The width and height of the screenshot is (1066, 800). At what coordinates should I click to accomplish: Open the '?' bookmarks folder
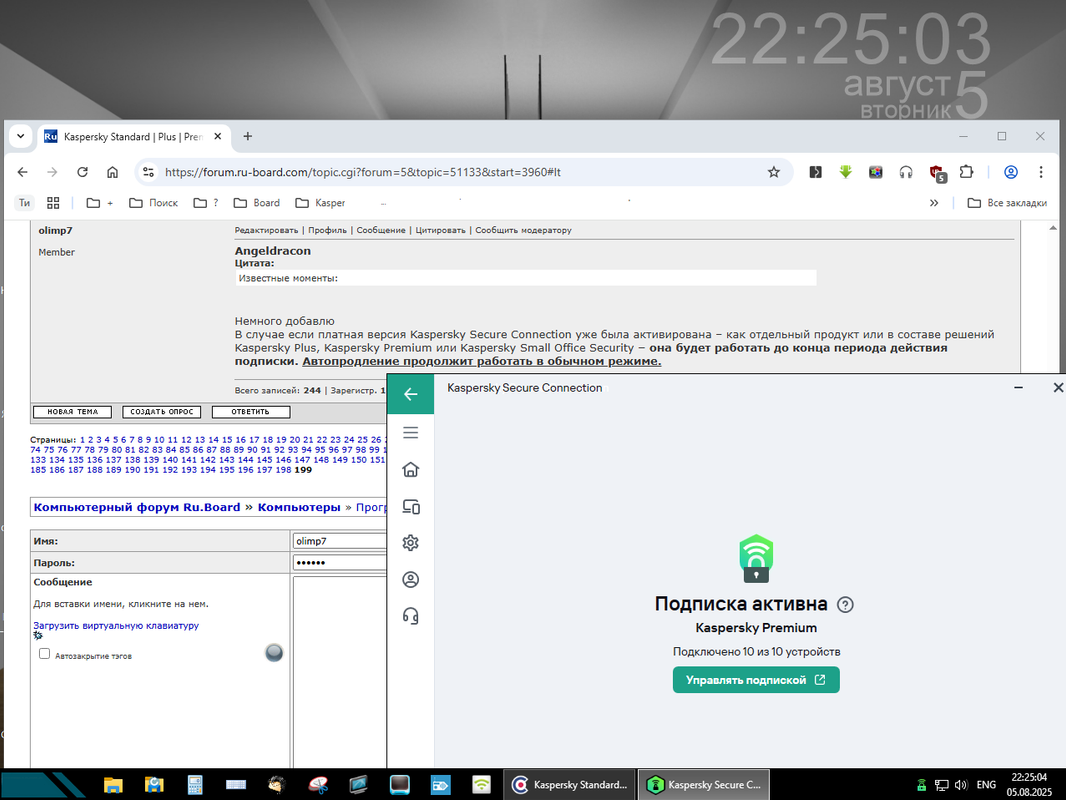(206, 203)
